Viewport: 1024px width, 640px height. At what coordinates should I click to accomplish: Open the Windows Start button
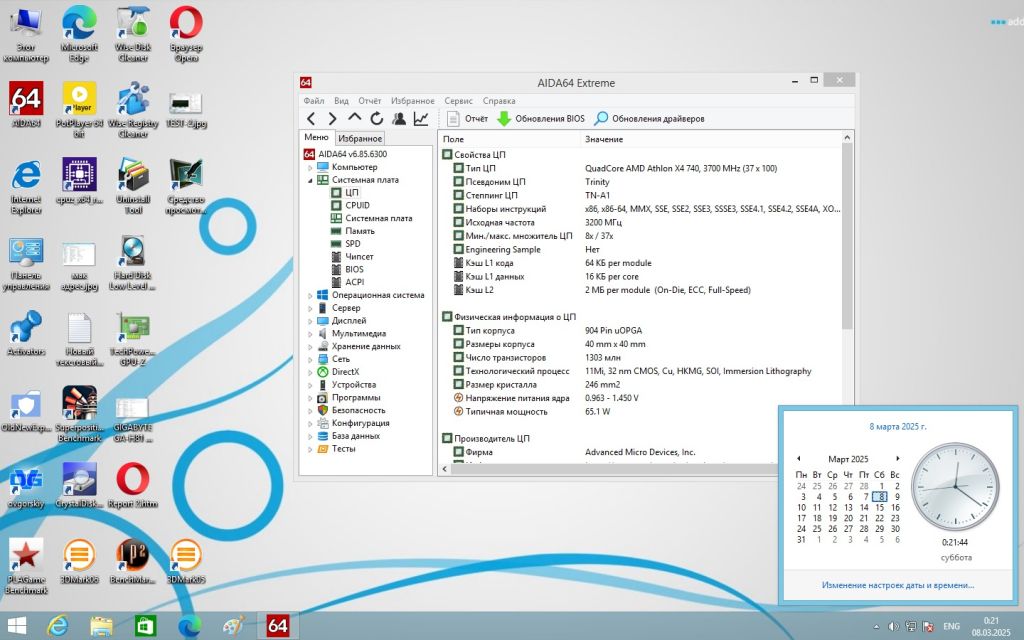point(16,626)
